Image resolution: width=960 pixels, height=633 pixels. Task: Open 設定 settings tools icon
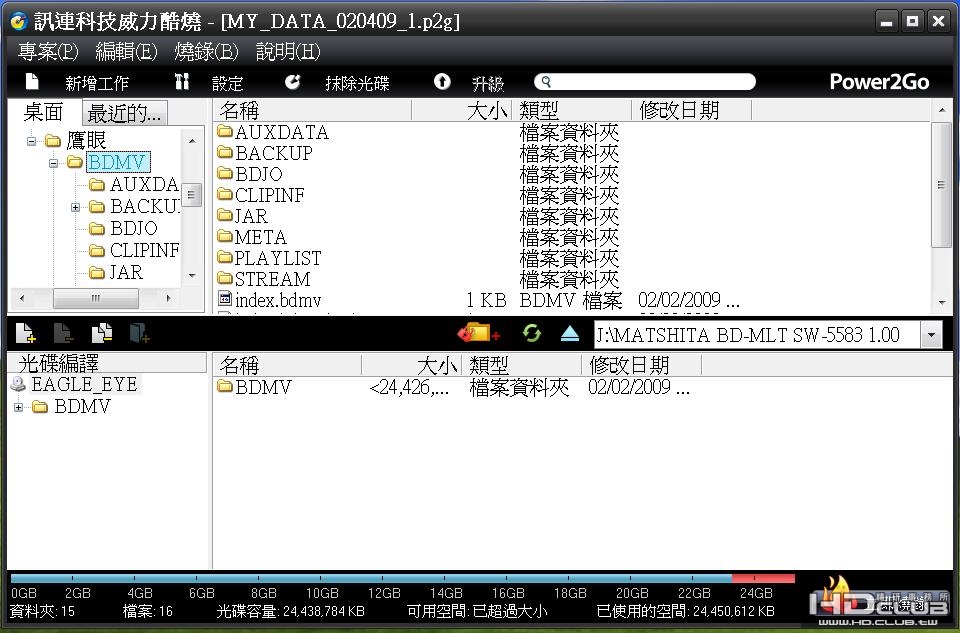click(x=182, y=81)
